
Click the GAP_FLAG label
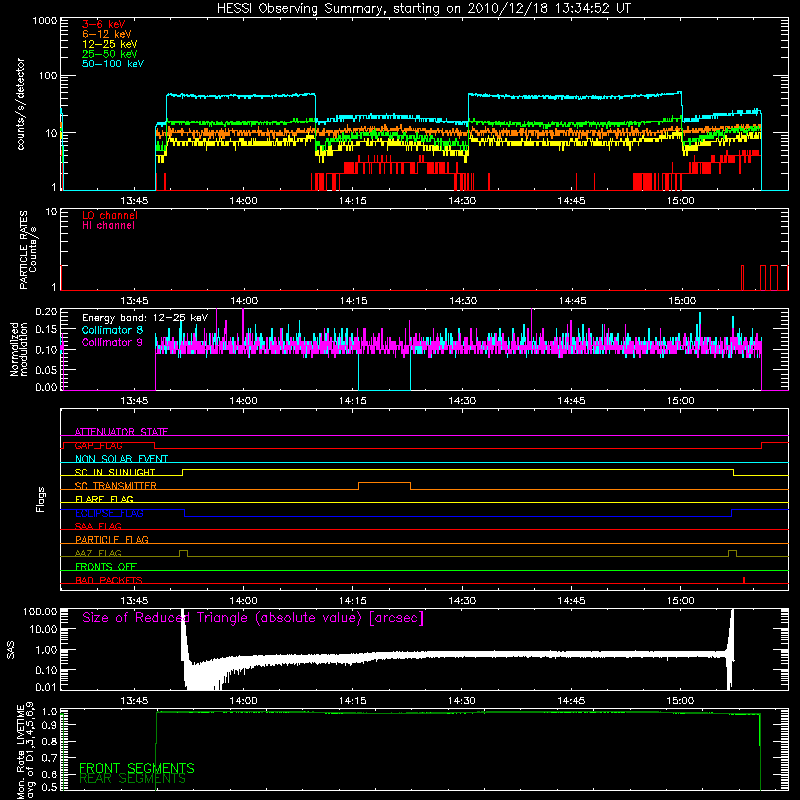pos(98,445)
